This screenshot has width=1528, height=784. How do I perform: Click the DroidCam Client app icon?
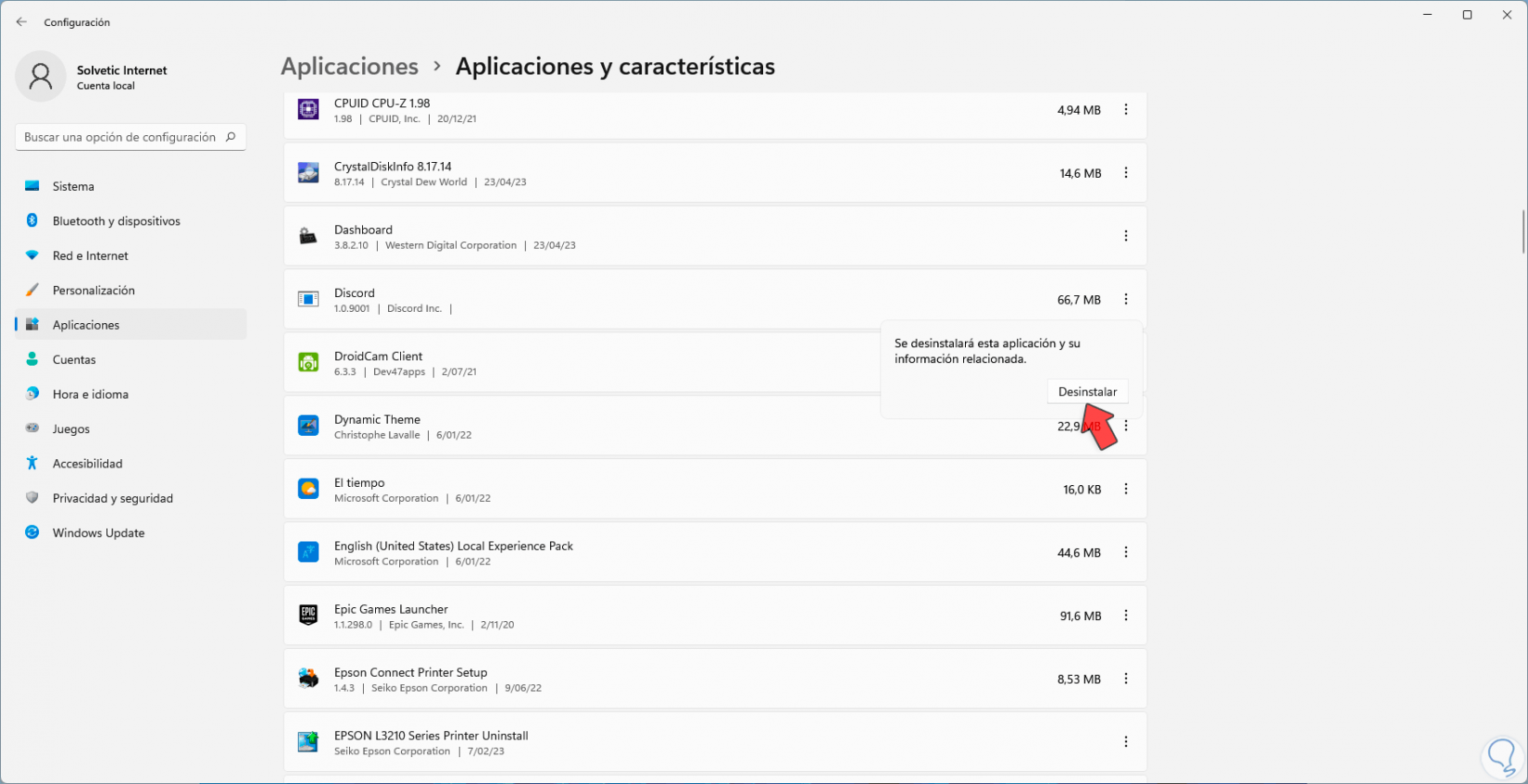coord(308,363)
